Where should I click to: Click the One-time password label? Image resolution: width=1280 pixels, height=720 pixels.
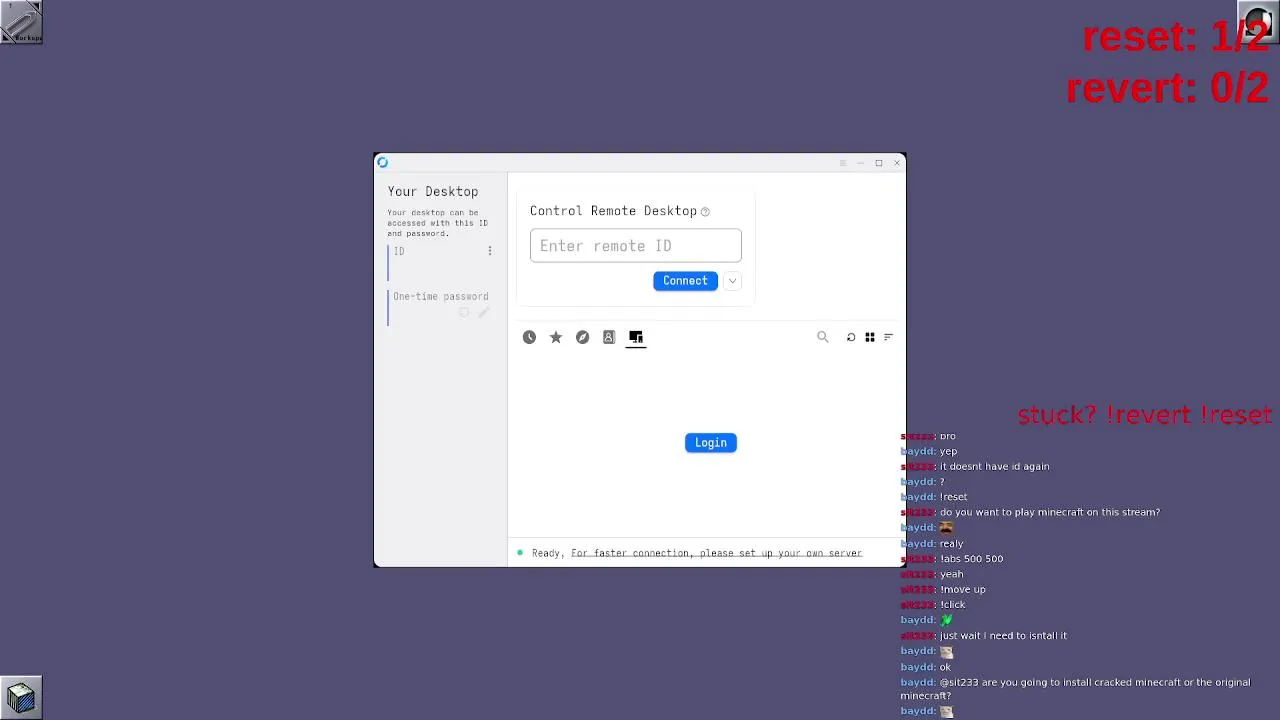tap(441, 296)
